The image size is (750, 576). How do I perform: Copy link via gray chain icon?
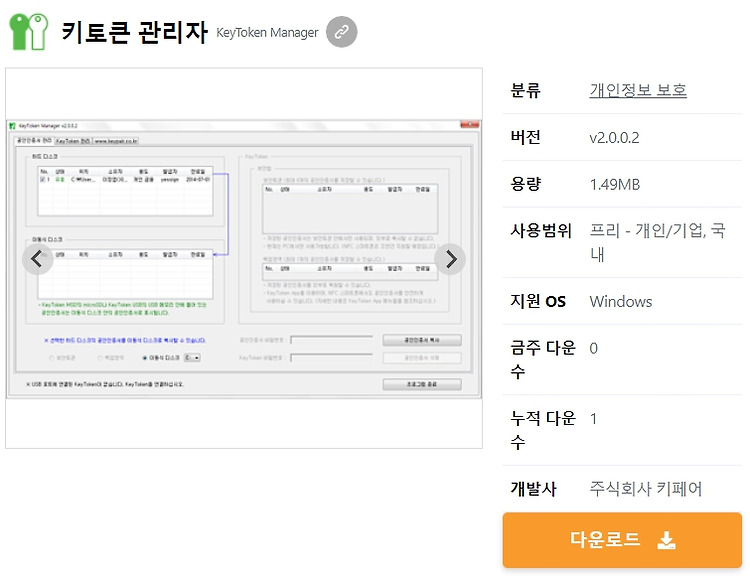[342, 32]
